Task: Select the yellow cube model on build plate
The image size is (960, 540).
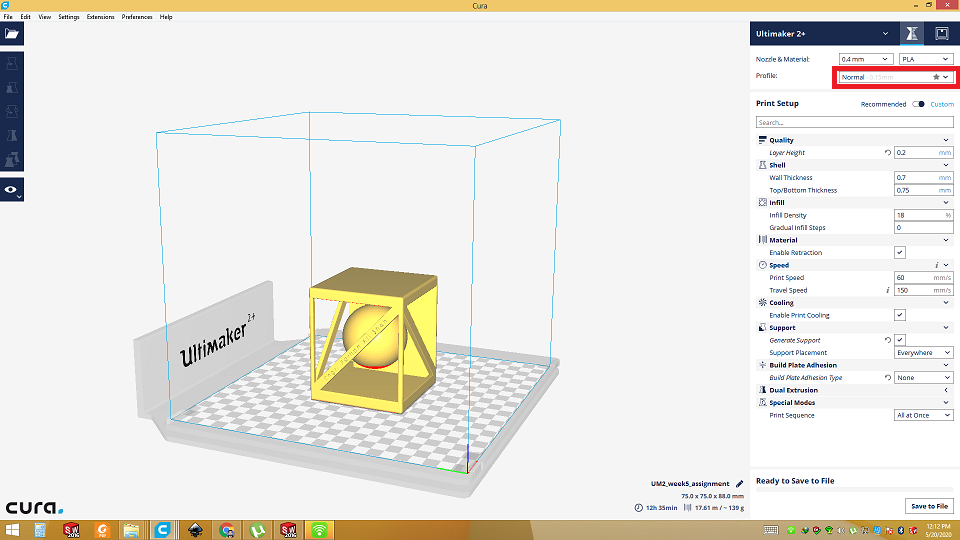Action: tap(373, 340)
